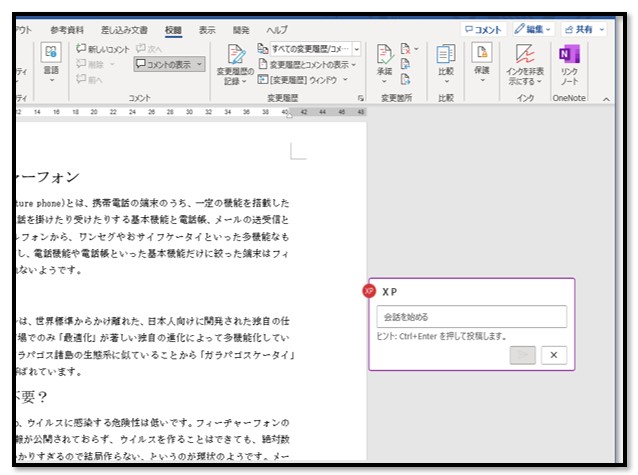Click the コメント button at top right
The width and height of the screenshot is (638, 475).
point(483,30)
